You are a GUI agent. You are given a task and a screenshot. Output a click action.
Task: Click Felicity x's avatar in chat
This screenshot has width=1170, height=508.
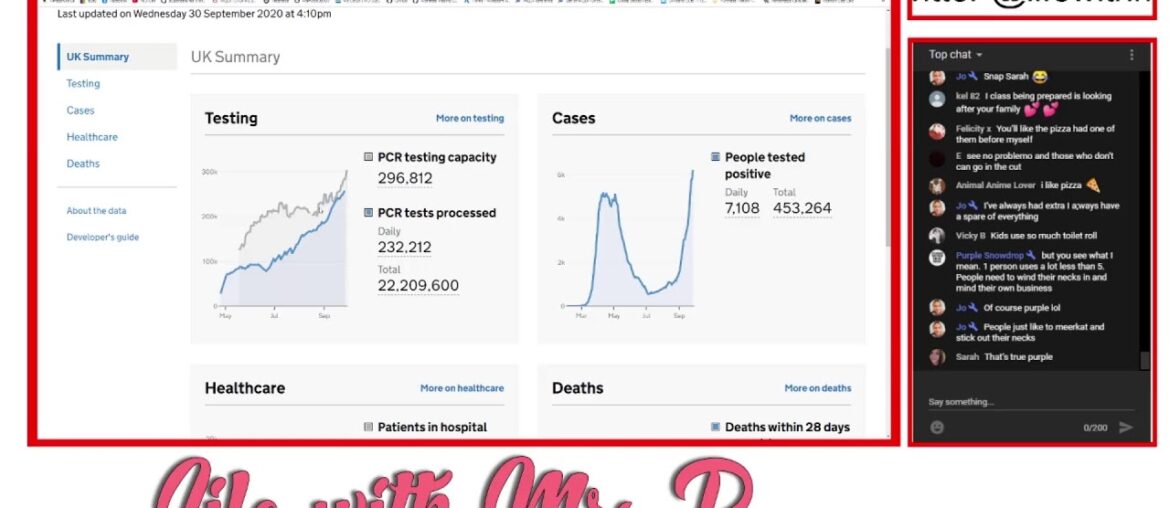click(937, 132)
